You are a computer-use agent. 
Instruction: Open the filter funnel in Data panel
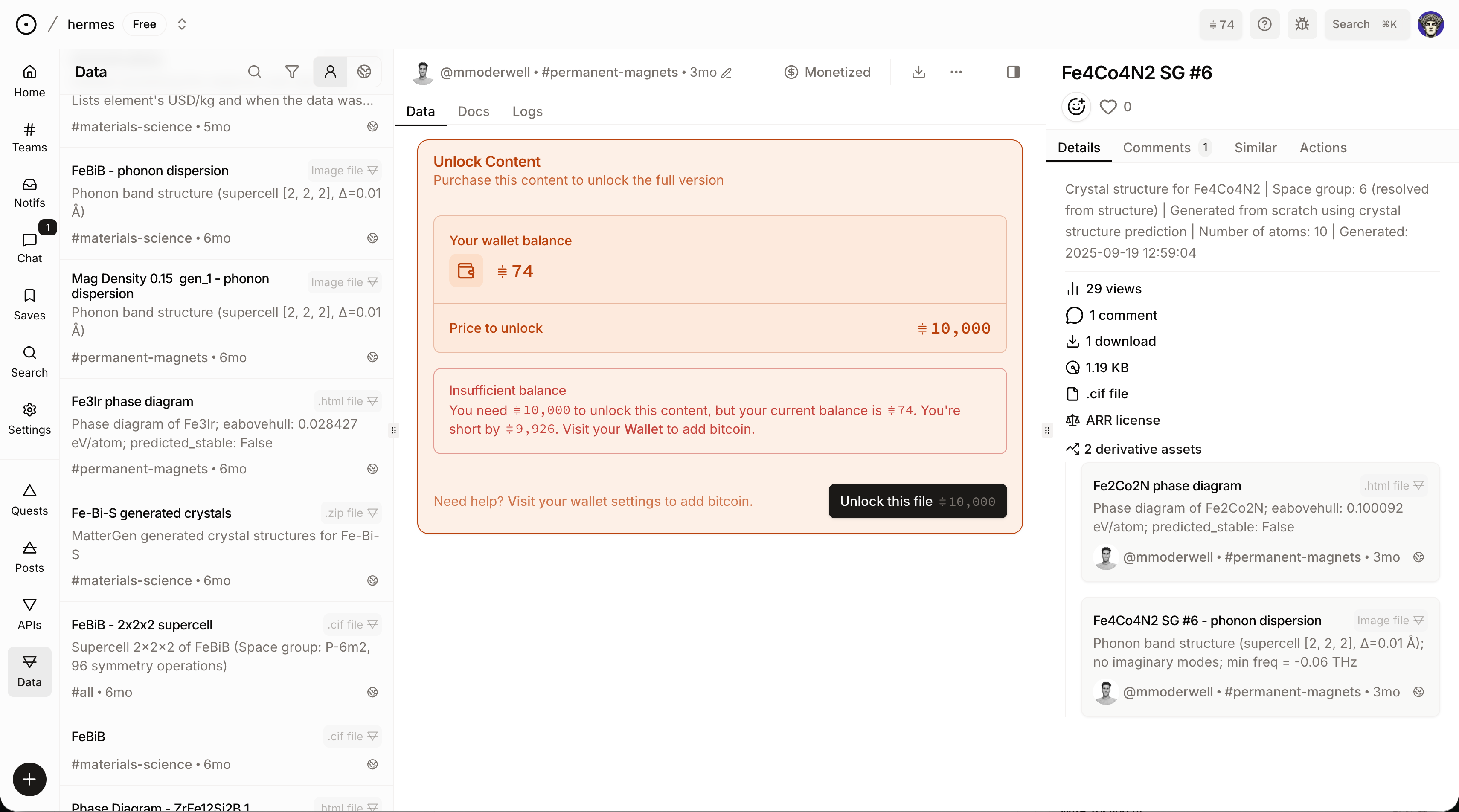[292, 72]
